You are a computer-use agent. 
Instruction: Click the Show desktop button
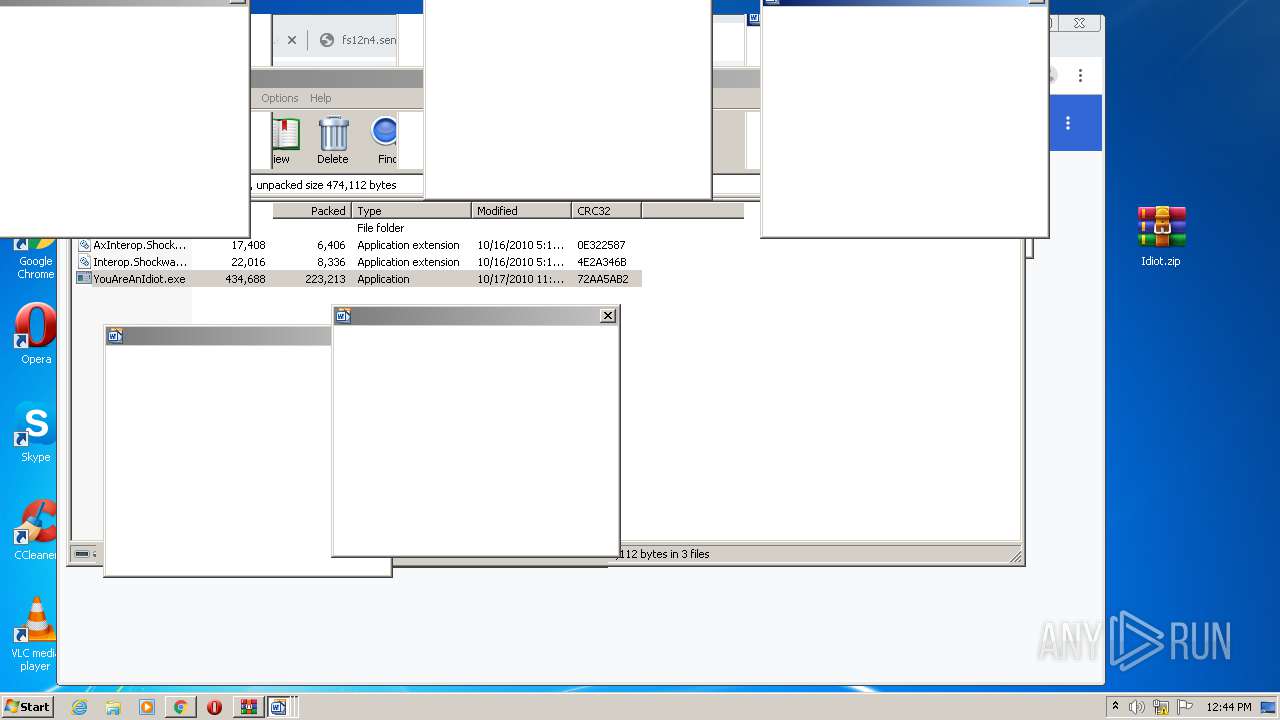[1269, 707]
